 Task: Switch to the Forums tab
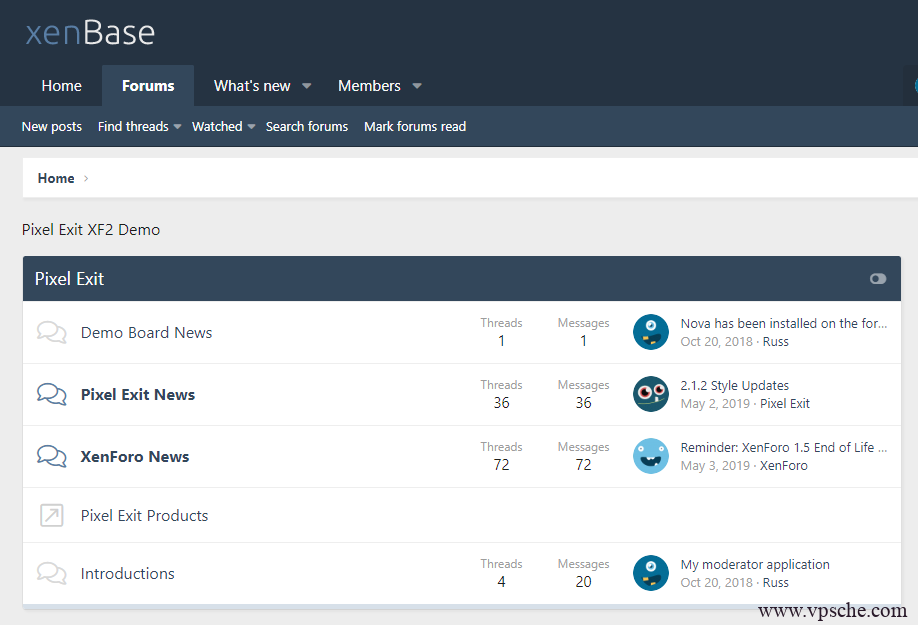coord(147,85)
